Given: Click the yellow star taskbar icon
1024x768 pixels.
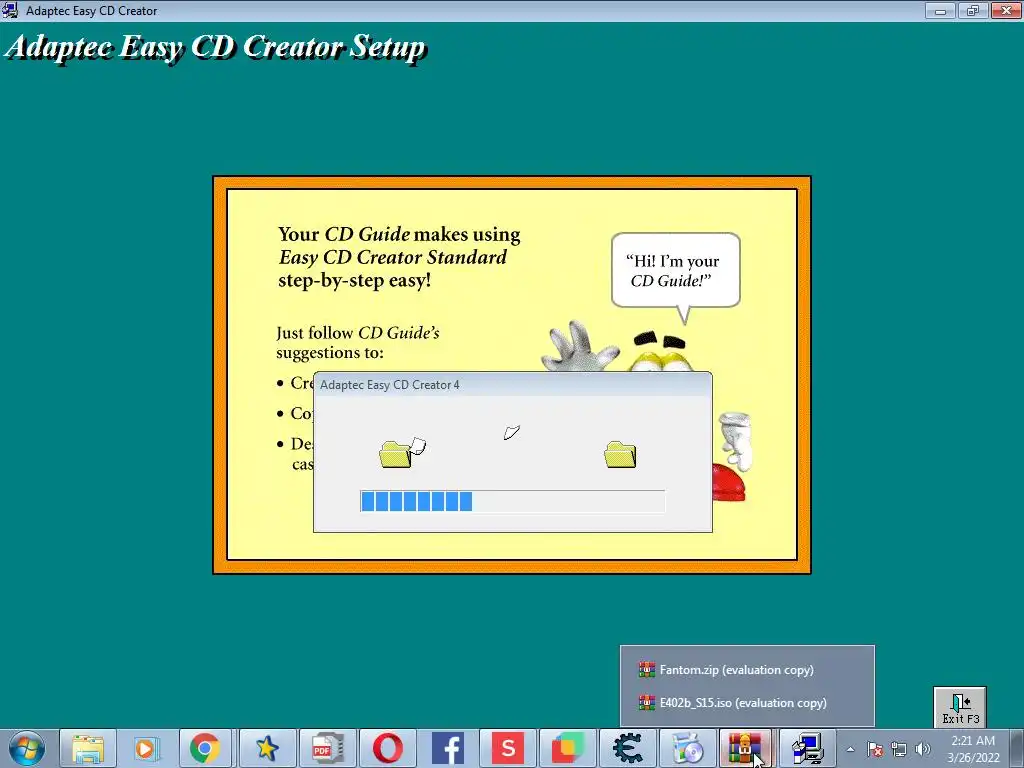Looking at the screenshot, I should pos(266,748).
